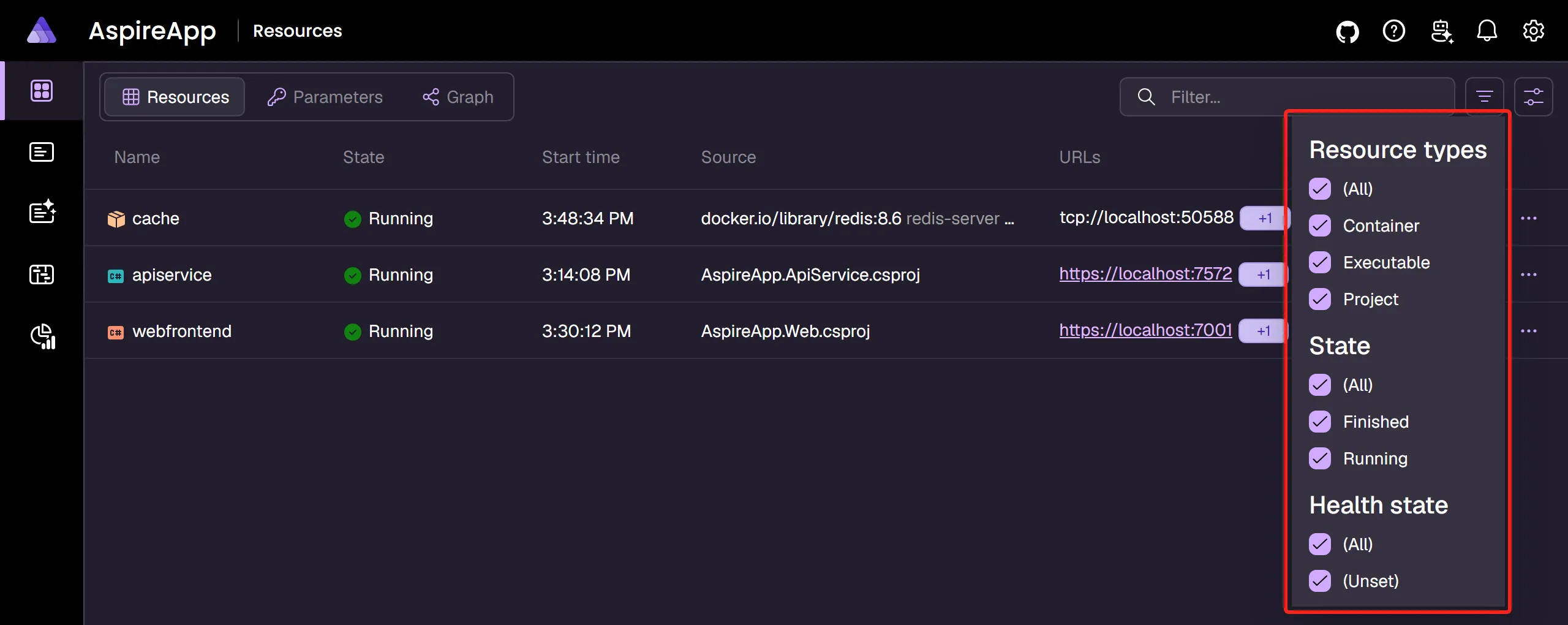Switch to the Graph tab

tap(458, 97)
